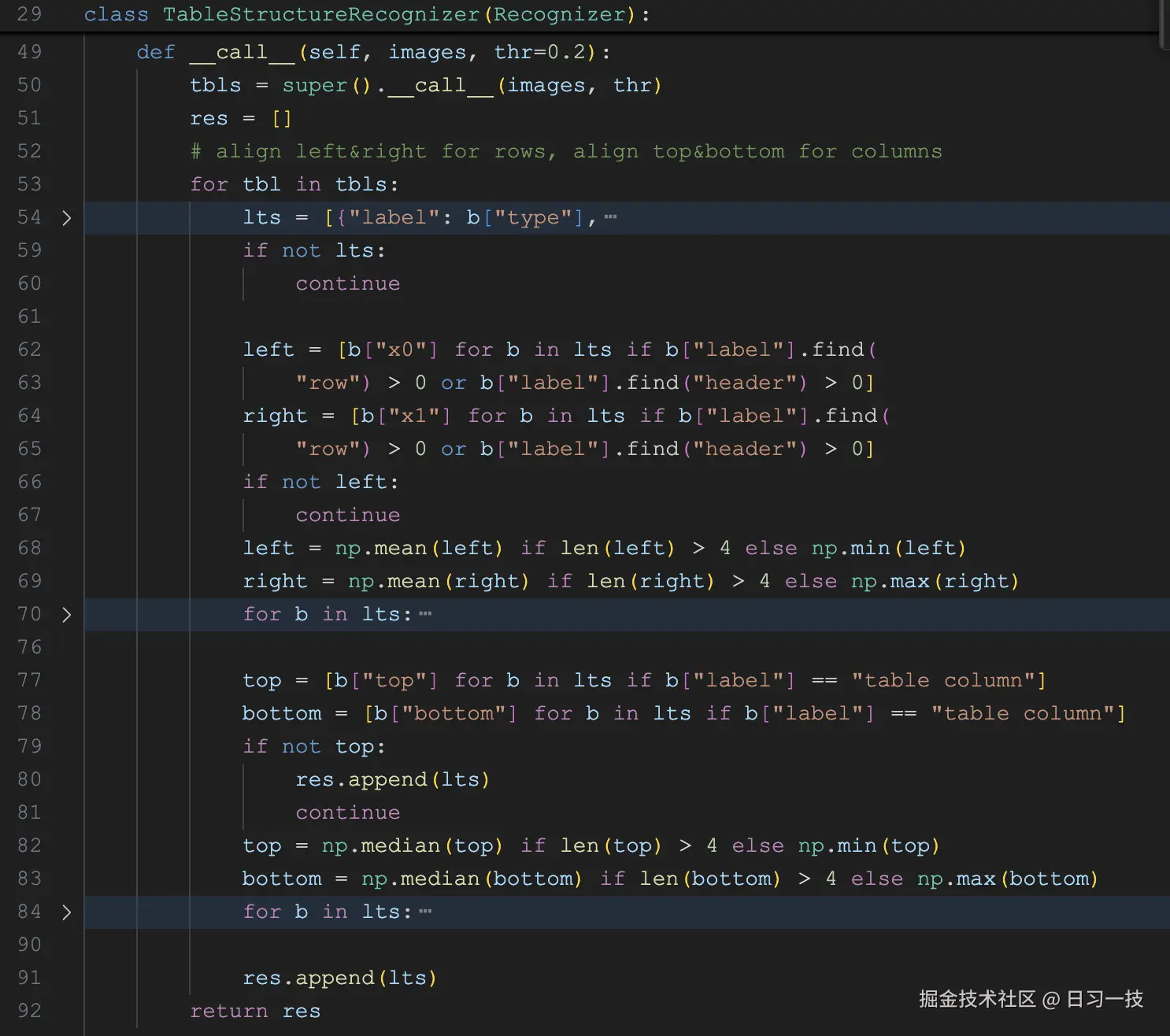Click the __call__ method name

point(242,52)
